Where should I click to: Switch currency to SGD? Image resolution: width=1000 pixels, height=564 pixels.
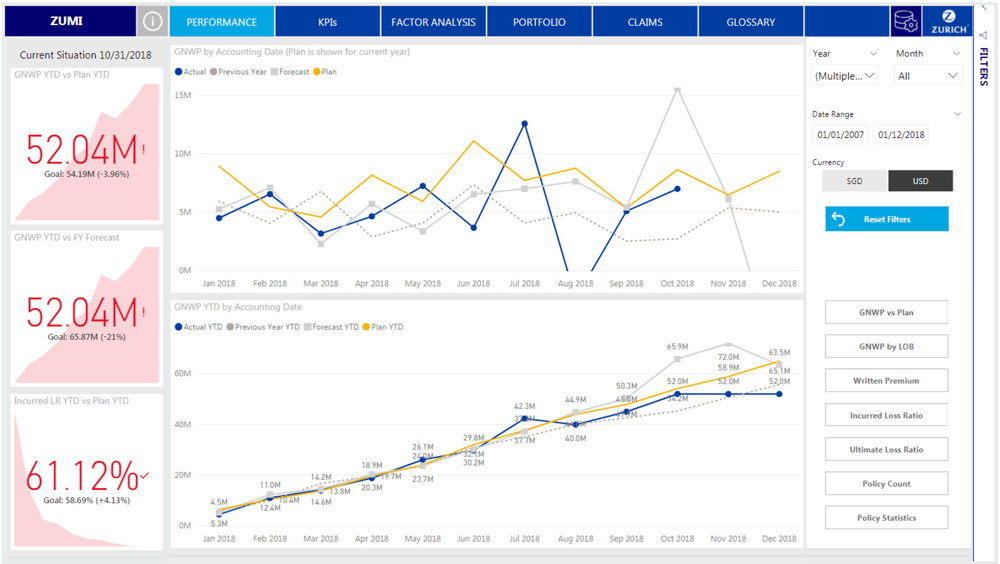click(854, 181)
